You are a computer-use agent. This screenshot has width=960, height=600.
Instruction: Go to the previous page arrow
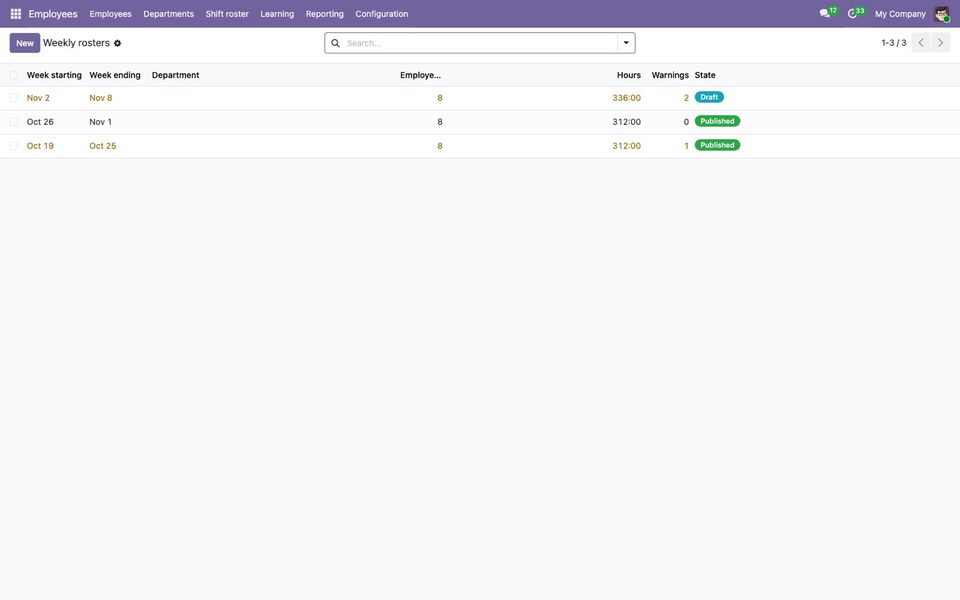tap(921, 43)
